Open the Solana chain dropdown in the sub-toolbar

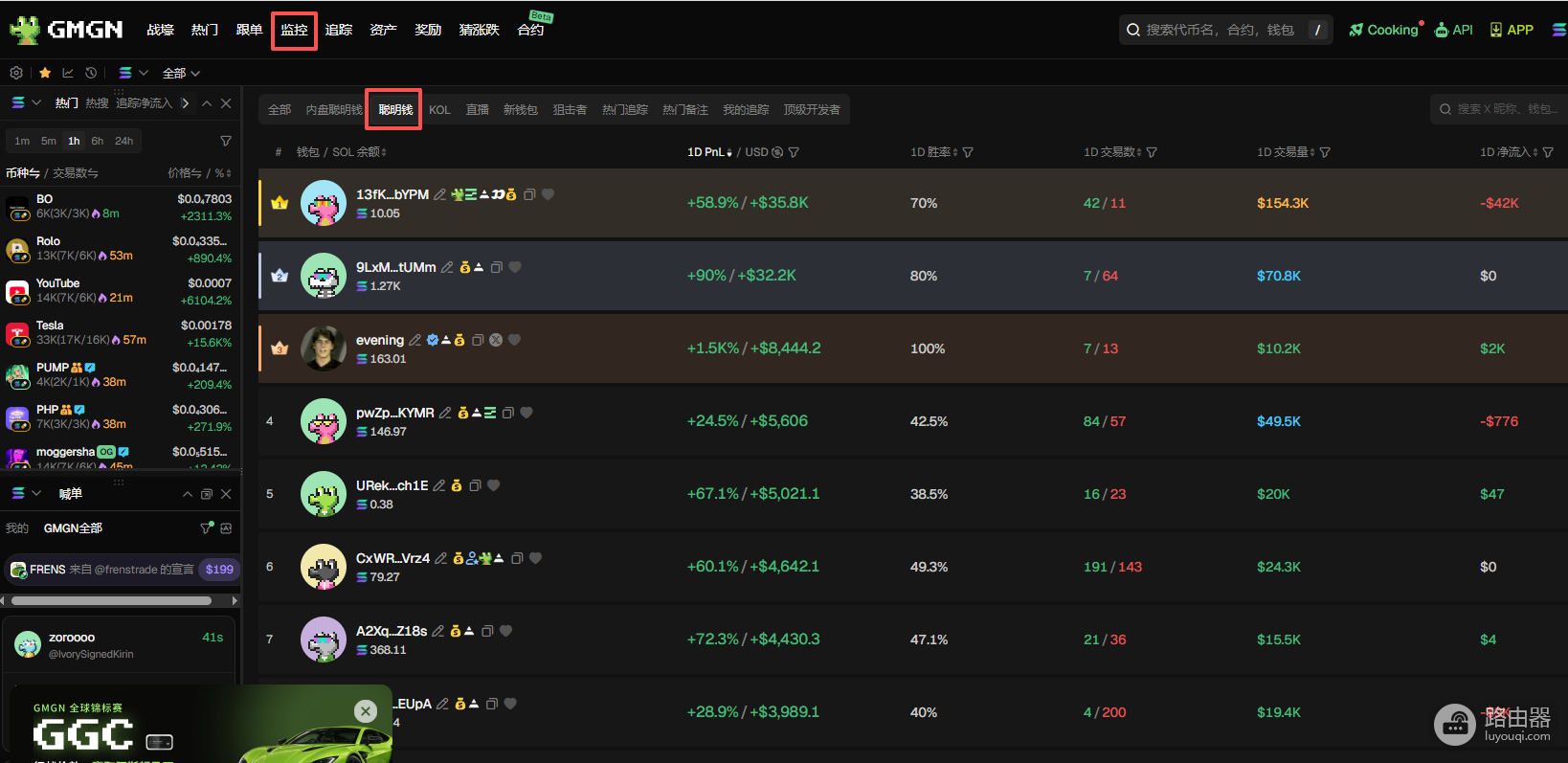tap(133, 73)
